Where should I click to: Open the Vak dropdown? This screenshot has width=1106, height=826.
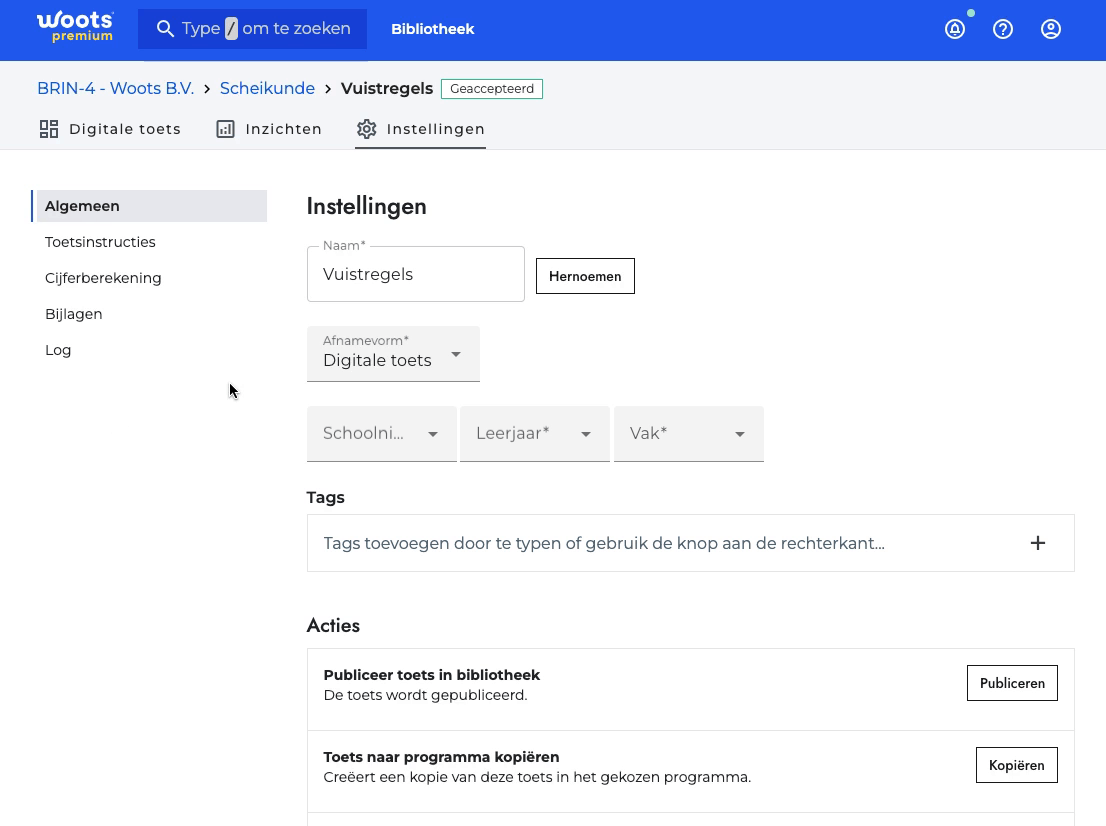pos(688,433)
